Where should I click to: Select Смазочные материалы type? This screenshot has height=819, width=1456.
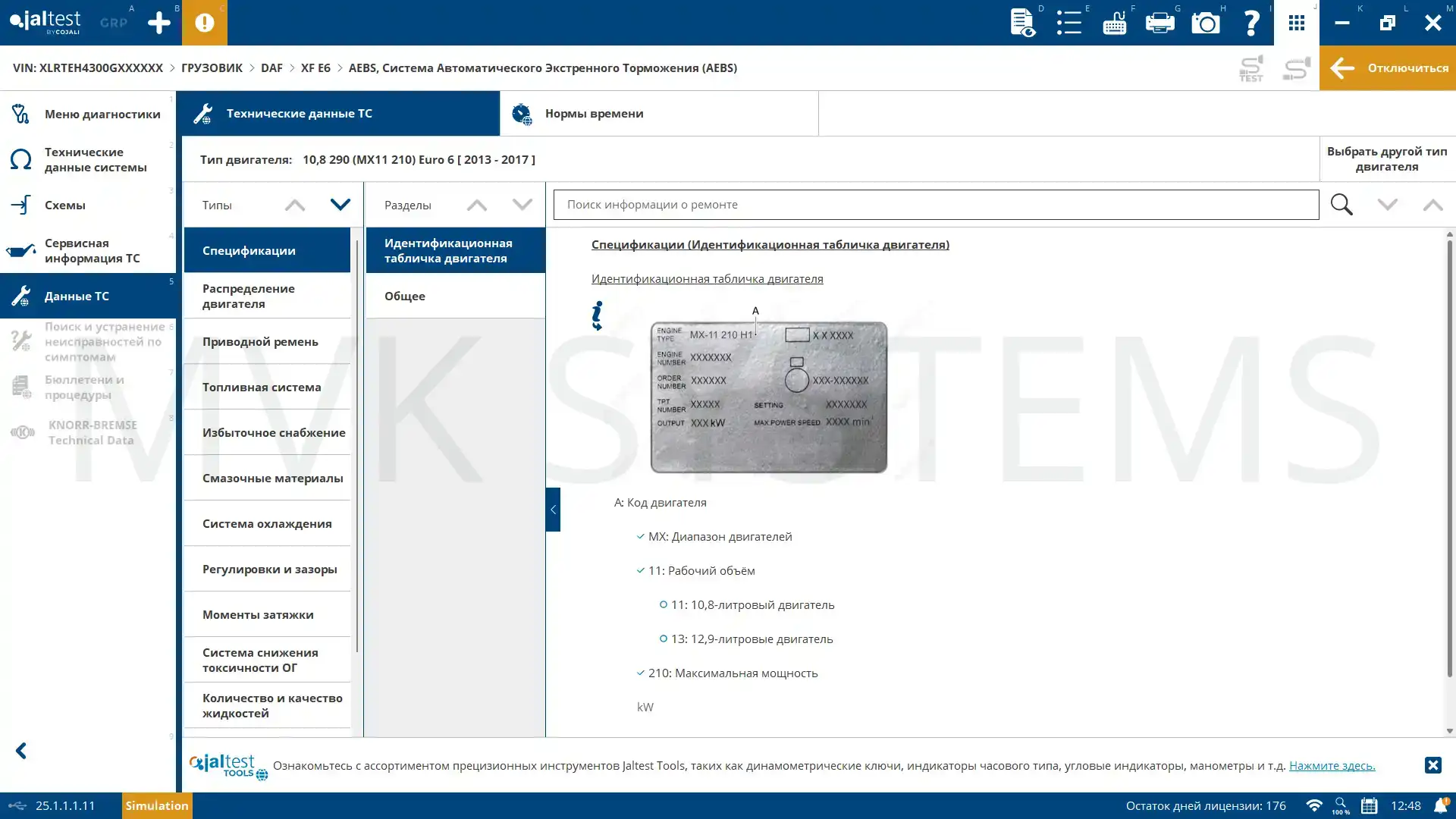(267, 478)
